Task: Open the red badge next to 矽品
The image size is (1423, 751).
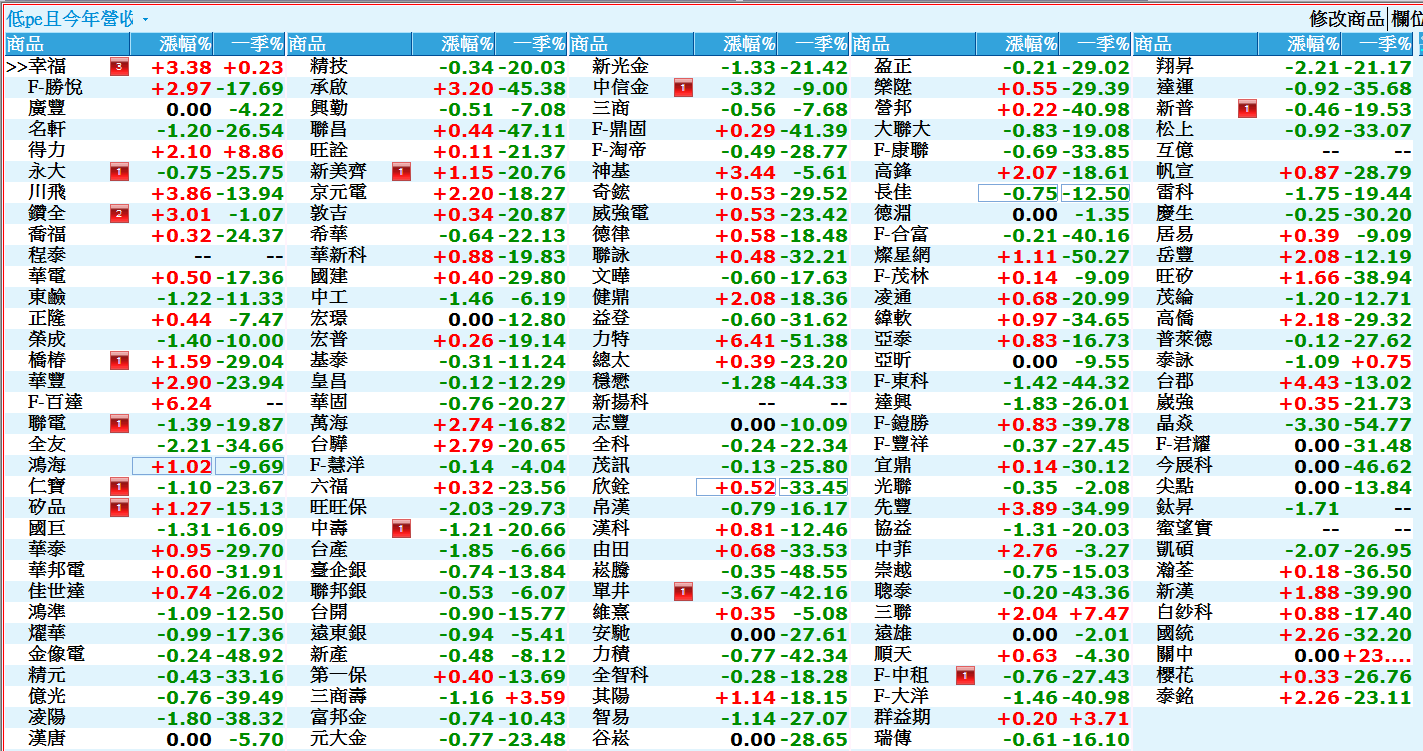Action: coord(119,508)
